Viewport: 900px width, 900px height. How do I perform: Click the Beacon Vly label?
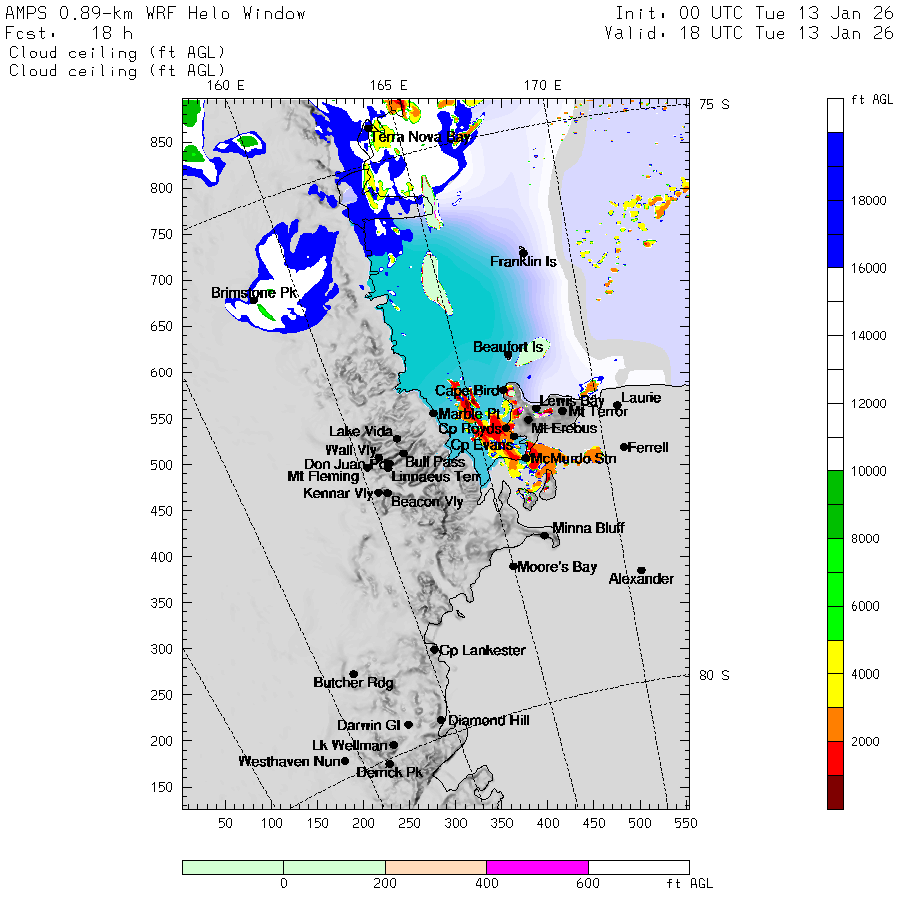click(427, 502)
